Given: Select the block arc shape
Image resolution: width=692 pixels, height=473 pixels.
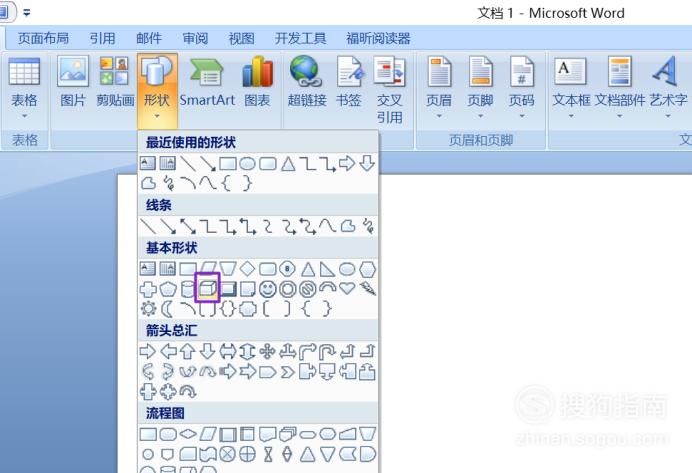Looking at the screenshot, I should coord(327,288).
